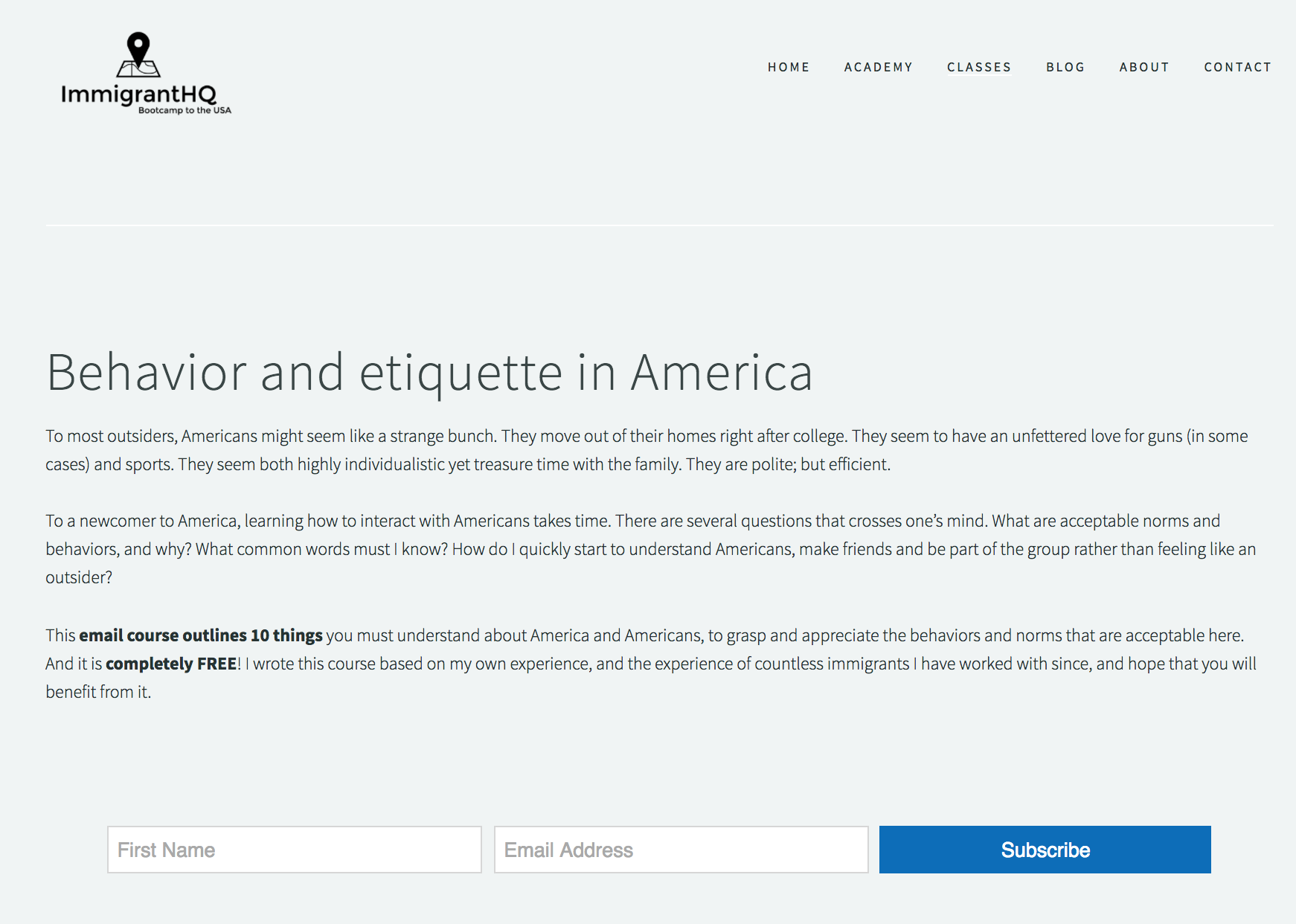The width and height of the screenshot is (1296, 924).
Task: Click the ImmigrantHQ logo wordmark
Action: [x=138, y=94]
